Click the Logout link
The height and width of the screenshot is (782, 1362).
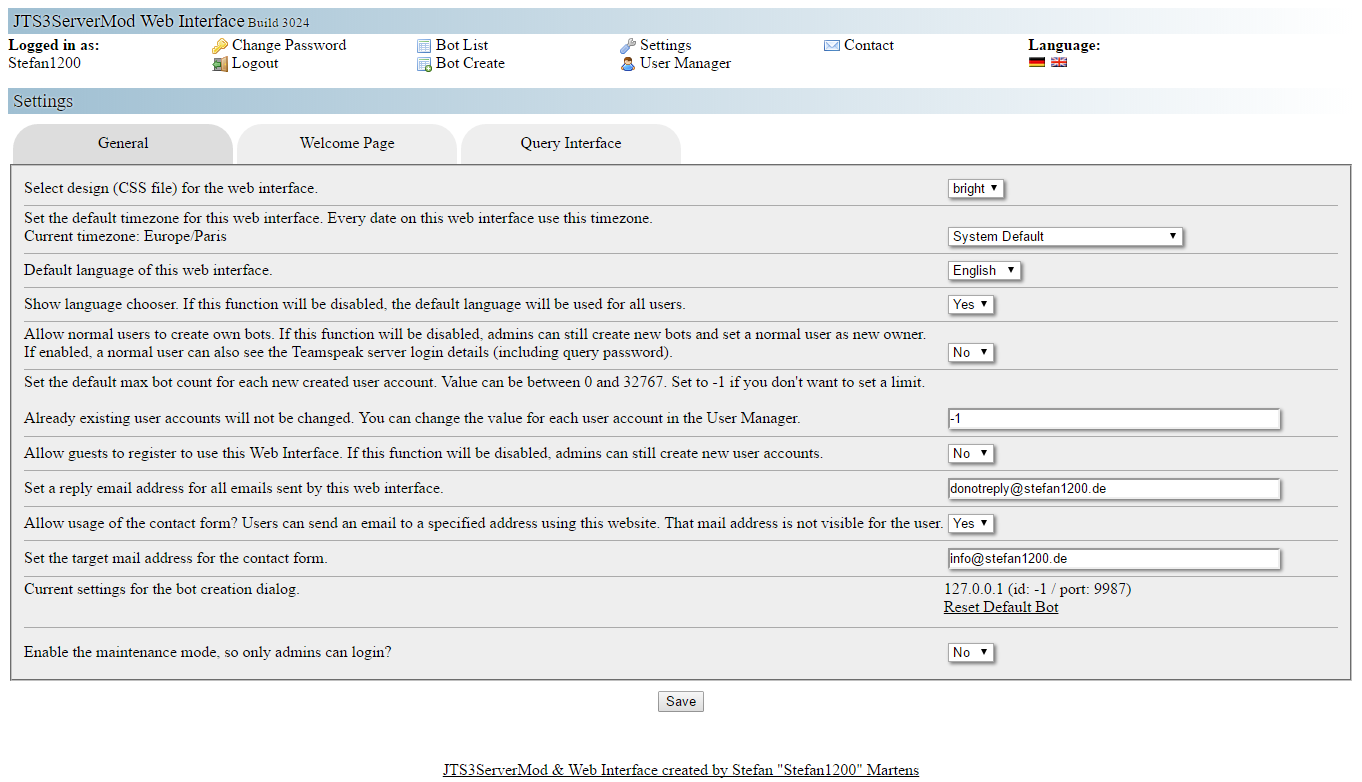pyautogui.click(x=255, y=63)
